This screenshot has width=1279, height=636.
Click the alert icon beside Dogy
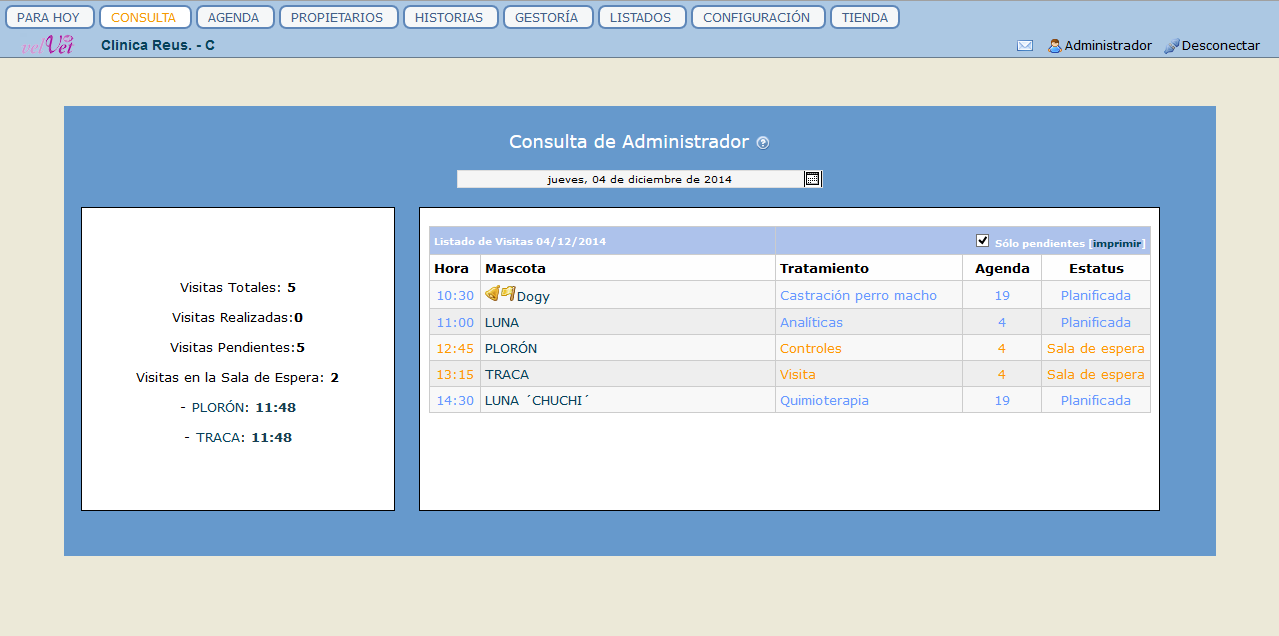(499, 294)
